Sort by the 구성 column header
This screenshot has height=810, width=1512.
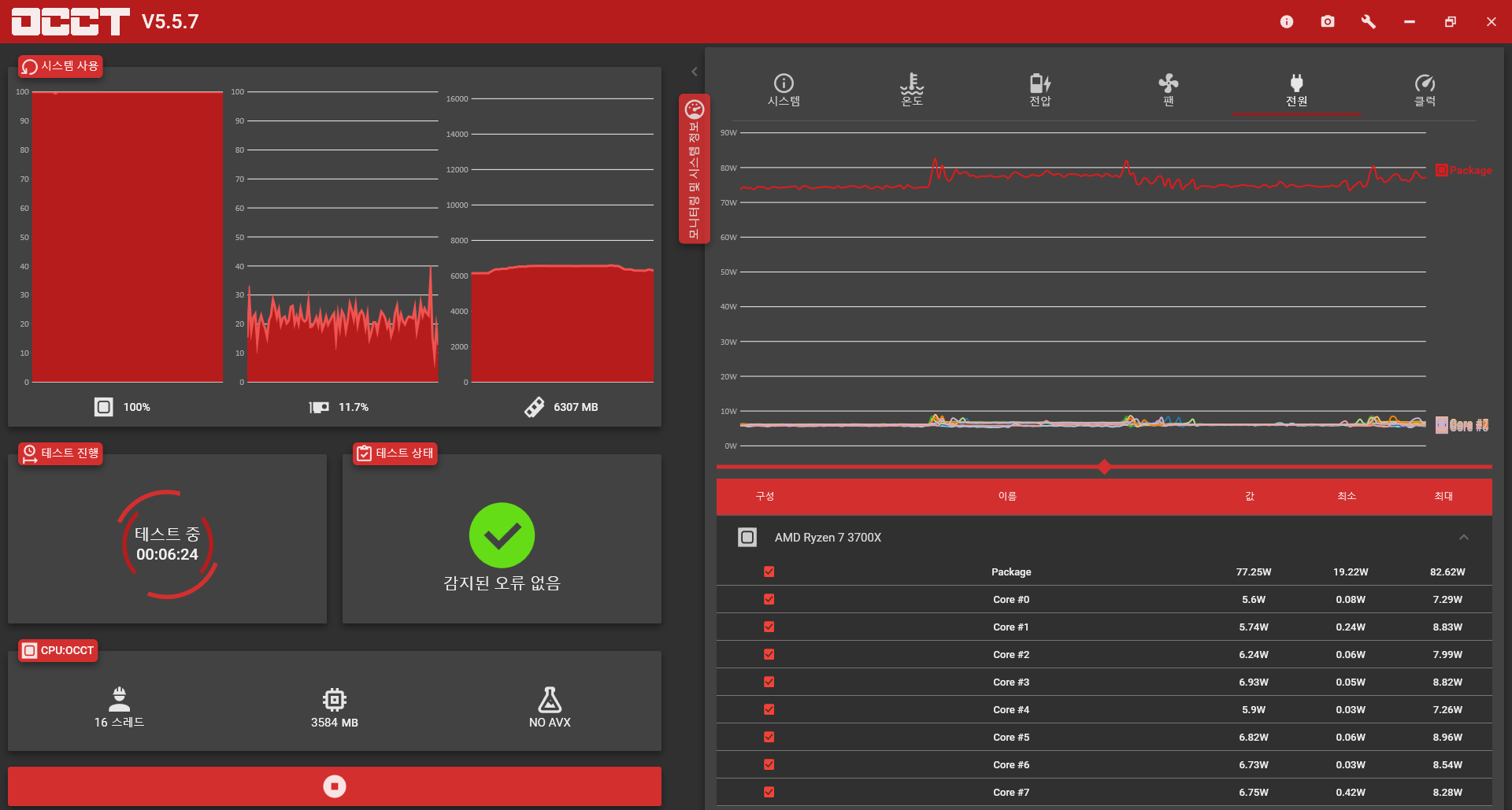coord(765,496)
